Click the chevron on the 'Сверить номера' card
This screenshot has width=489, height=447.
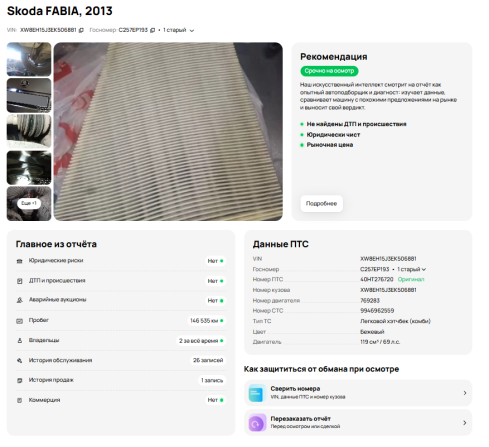(x=465, y=393)
